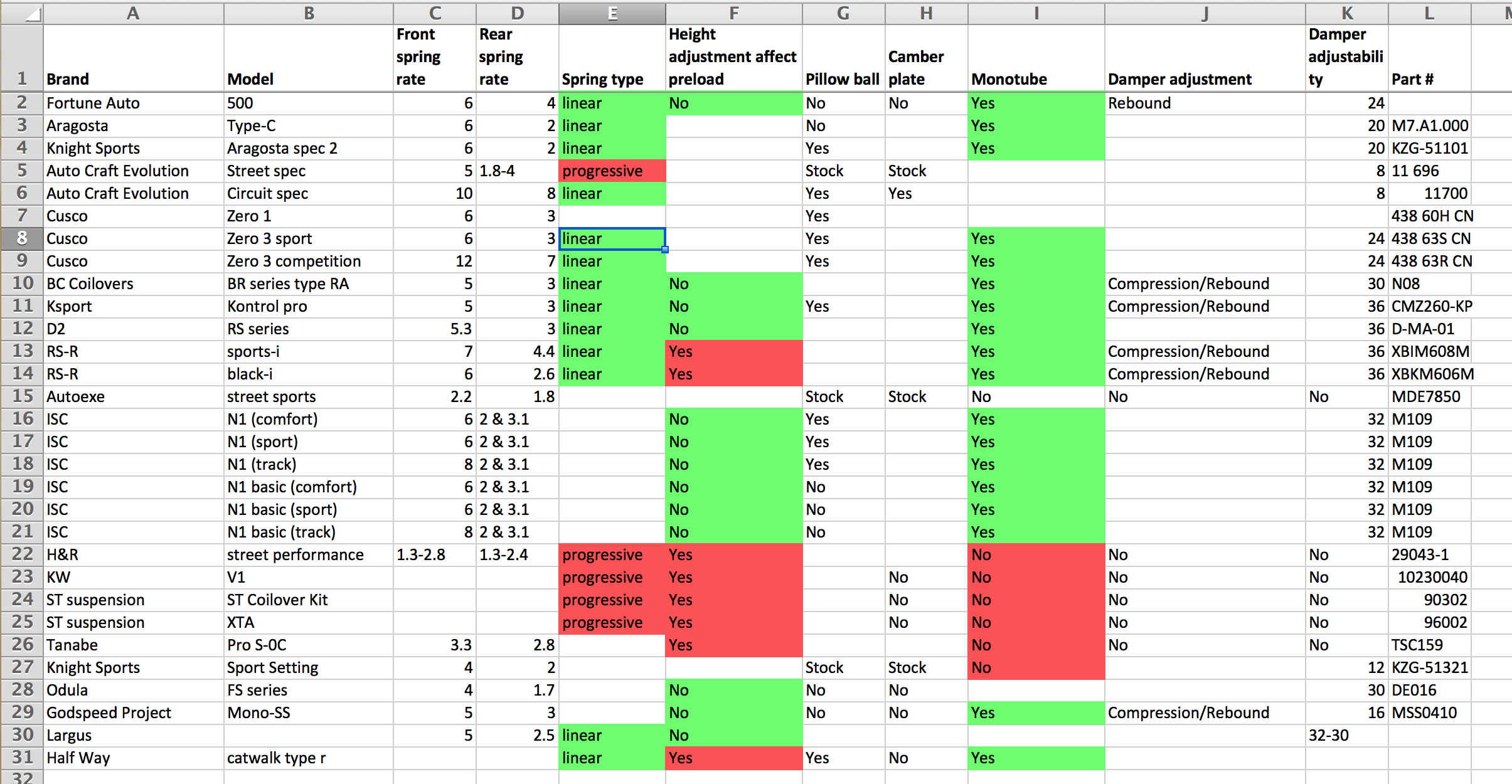This screenshot has width=1512, height=784.
Task: Select the 'Fortune Auto' cell
Action: (133, 103)
